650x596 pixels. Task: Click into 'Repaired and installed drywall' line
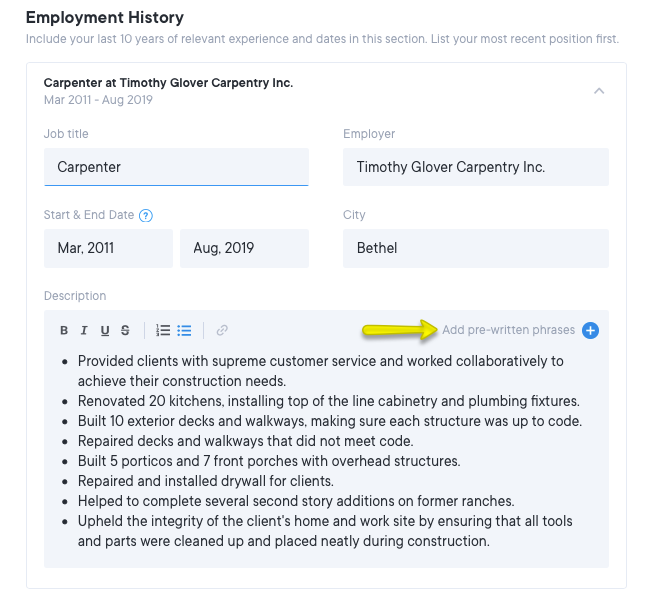pyautogui.click(x=205, y=481)
